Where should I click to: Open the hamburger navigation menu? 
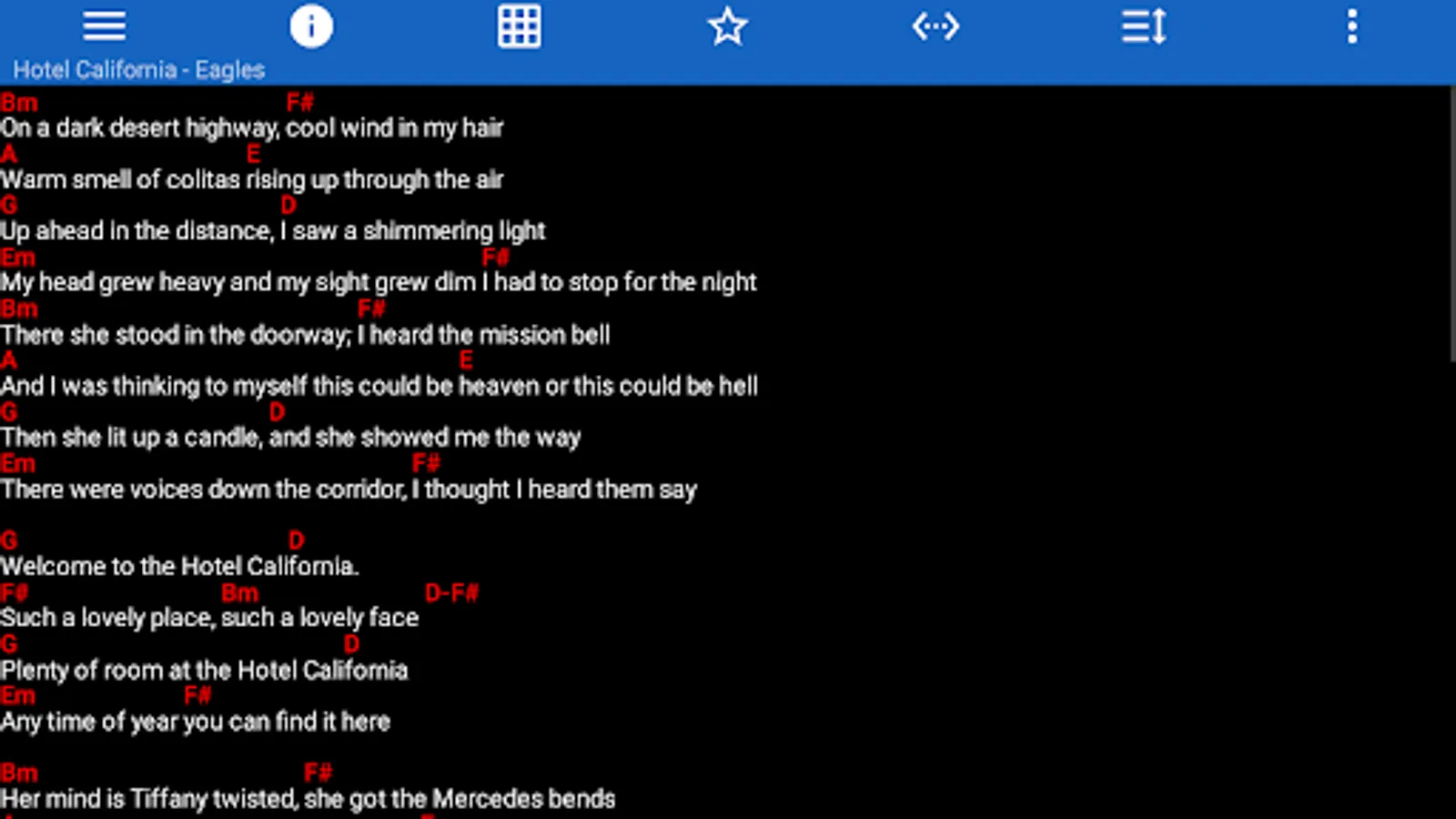pos(104,26)
